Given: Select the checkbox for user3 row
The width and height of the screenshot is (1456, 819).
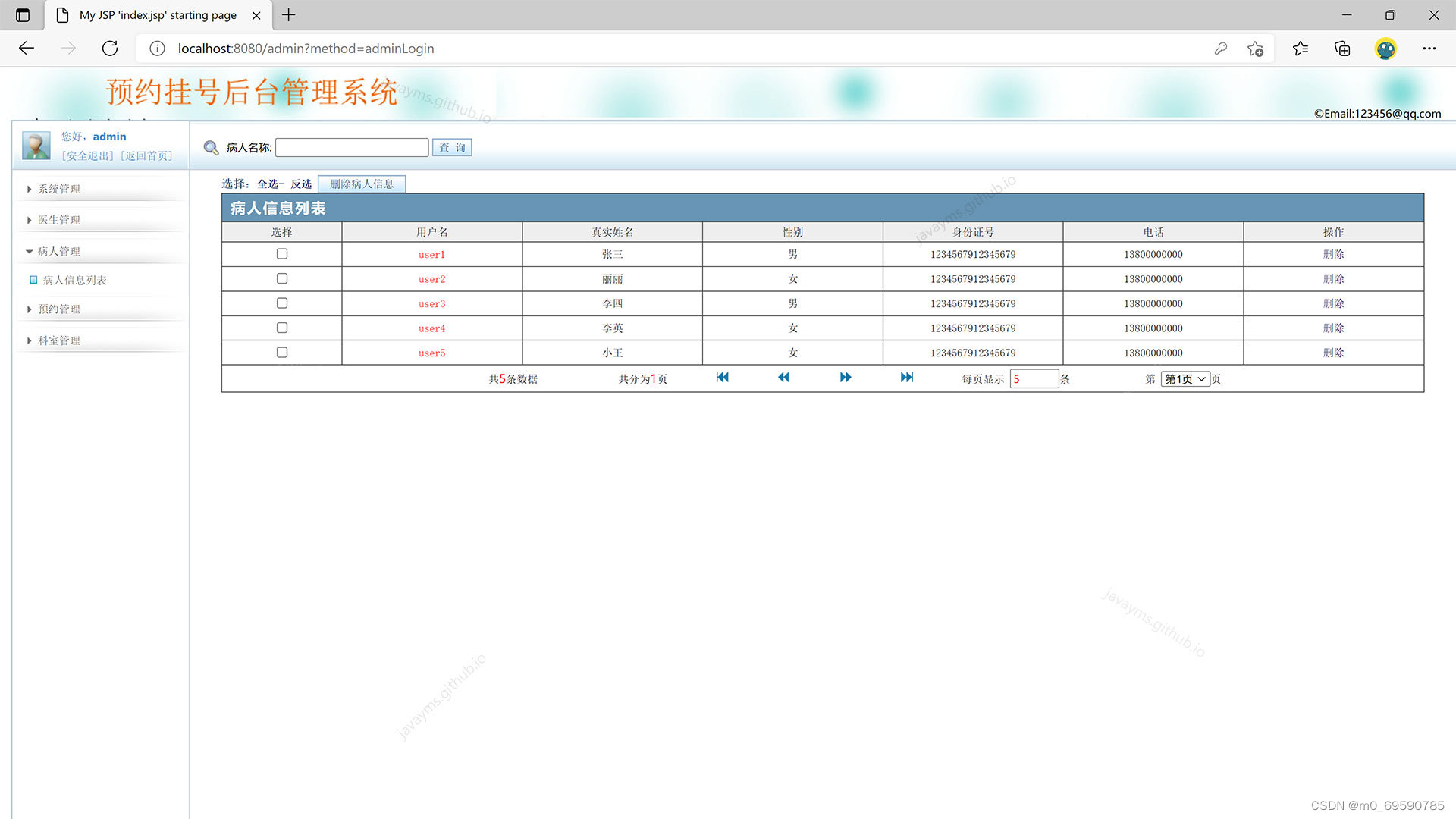Looking at the screenshot, I should tap(282, 303).
